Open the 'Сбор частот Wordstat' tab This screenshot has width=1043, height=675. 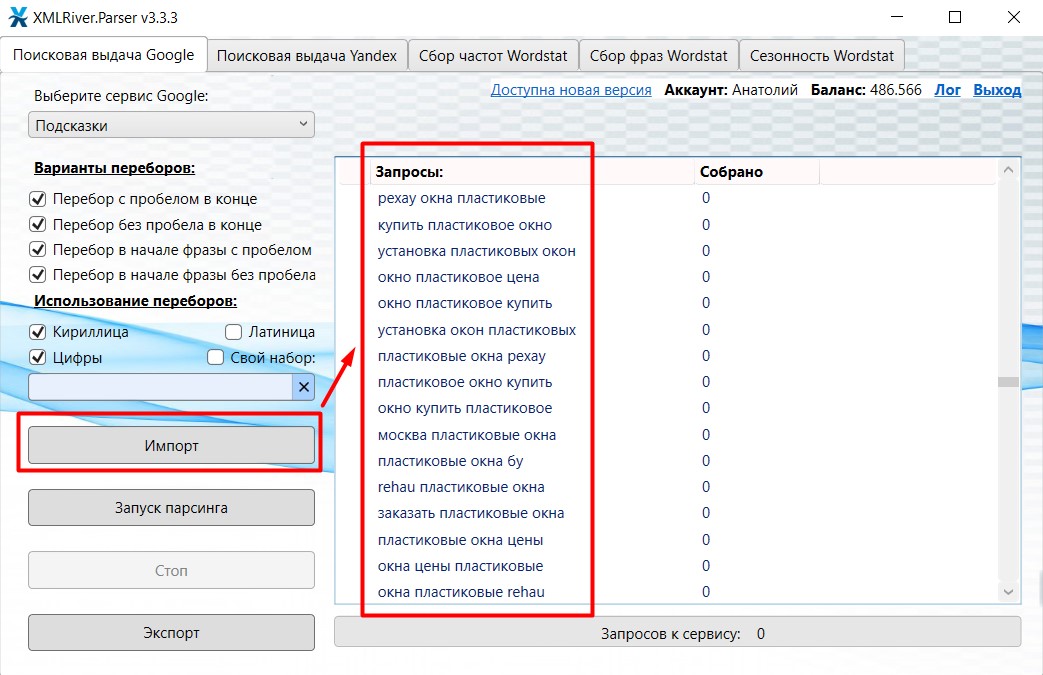(x=493, y=56)
